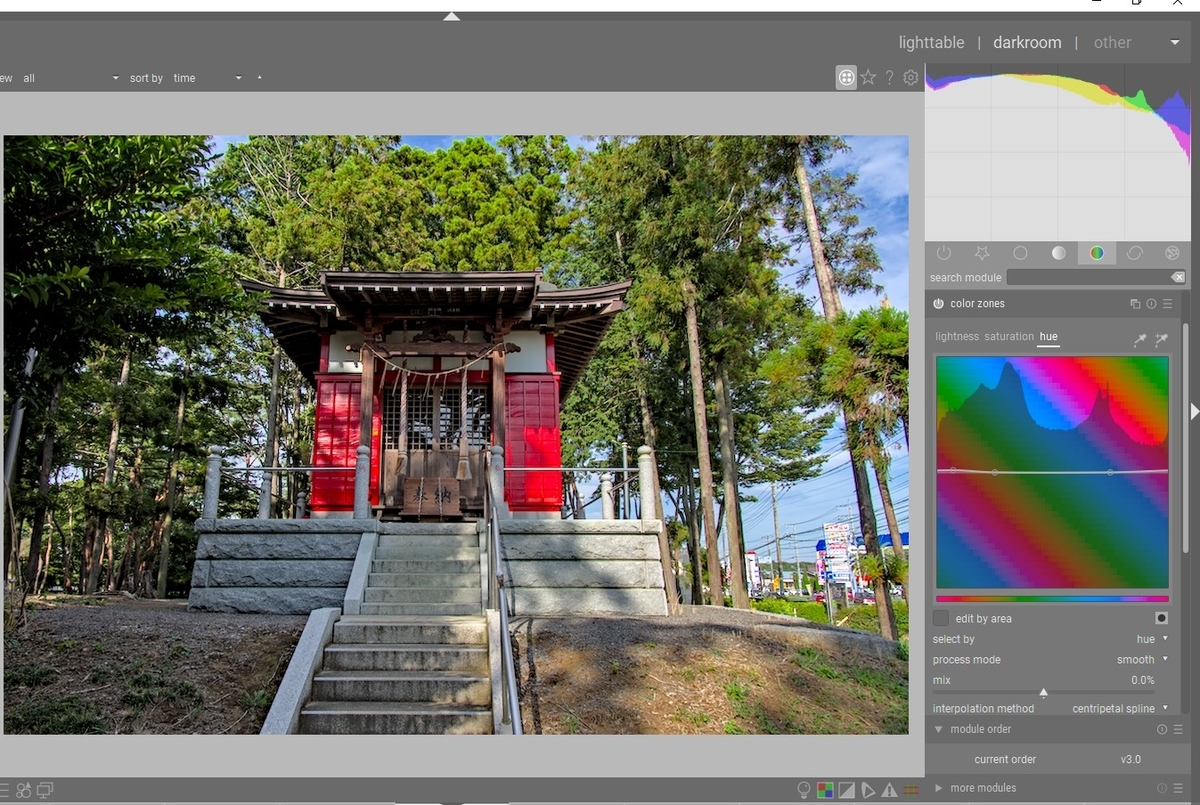Open the correction modules group
The width and height of the screenshot is (1200, 805).
1135,253
